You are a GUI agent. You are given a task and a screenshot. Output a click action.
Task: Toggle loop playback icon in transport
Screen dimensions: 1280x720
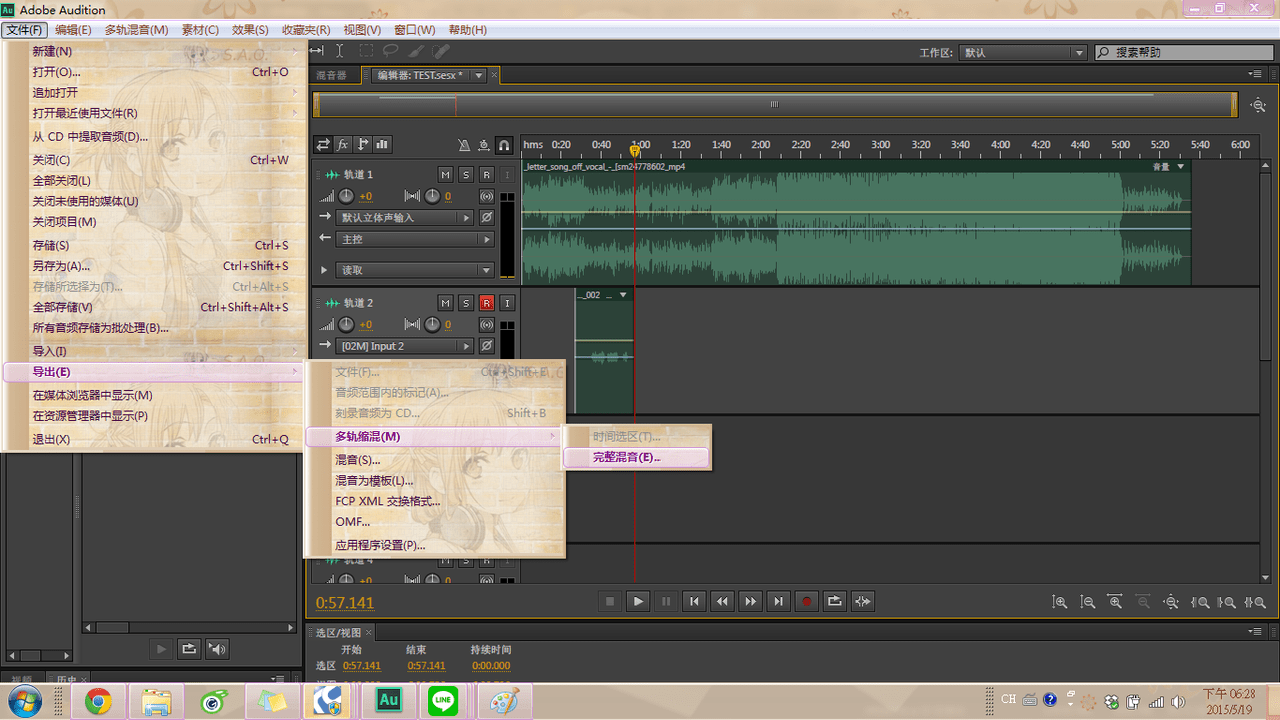(834, 601)
